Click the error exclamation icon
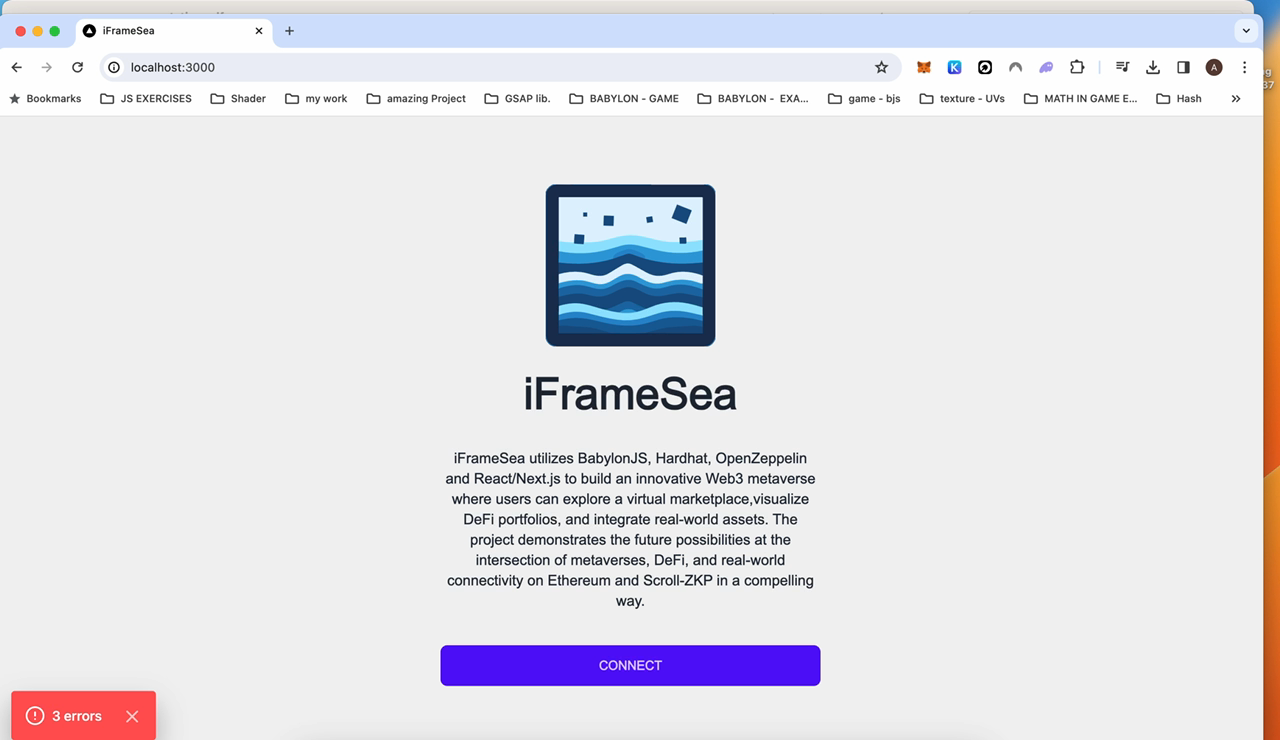The height and width of the screenshot is (740, 1280). [x=35, y=716]
